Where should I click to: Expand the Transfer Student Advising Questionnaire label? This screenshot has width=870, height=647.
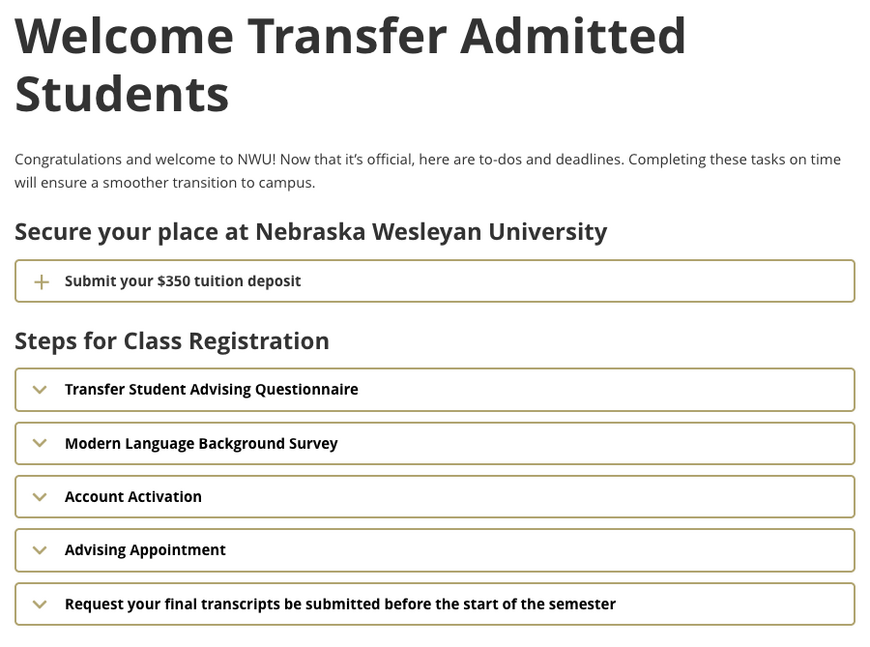211,390
